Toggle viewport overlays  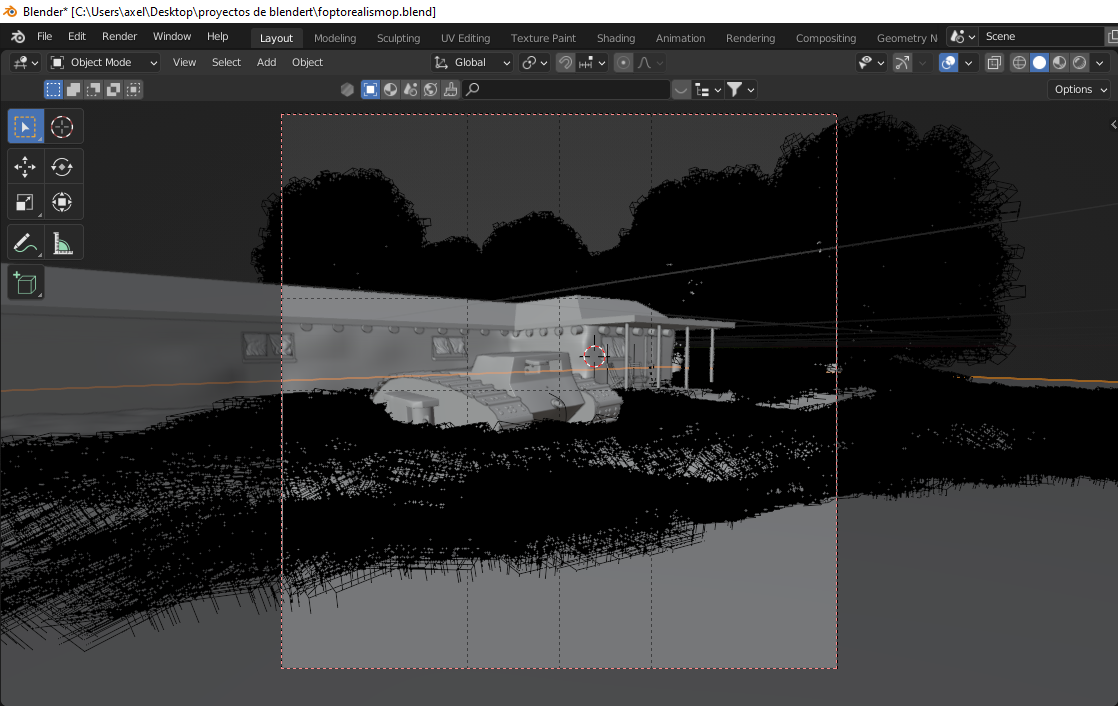[948, 63]
